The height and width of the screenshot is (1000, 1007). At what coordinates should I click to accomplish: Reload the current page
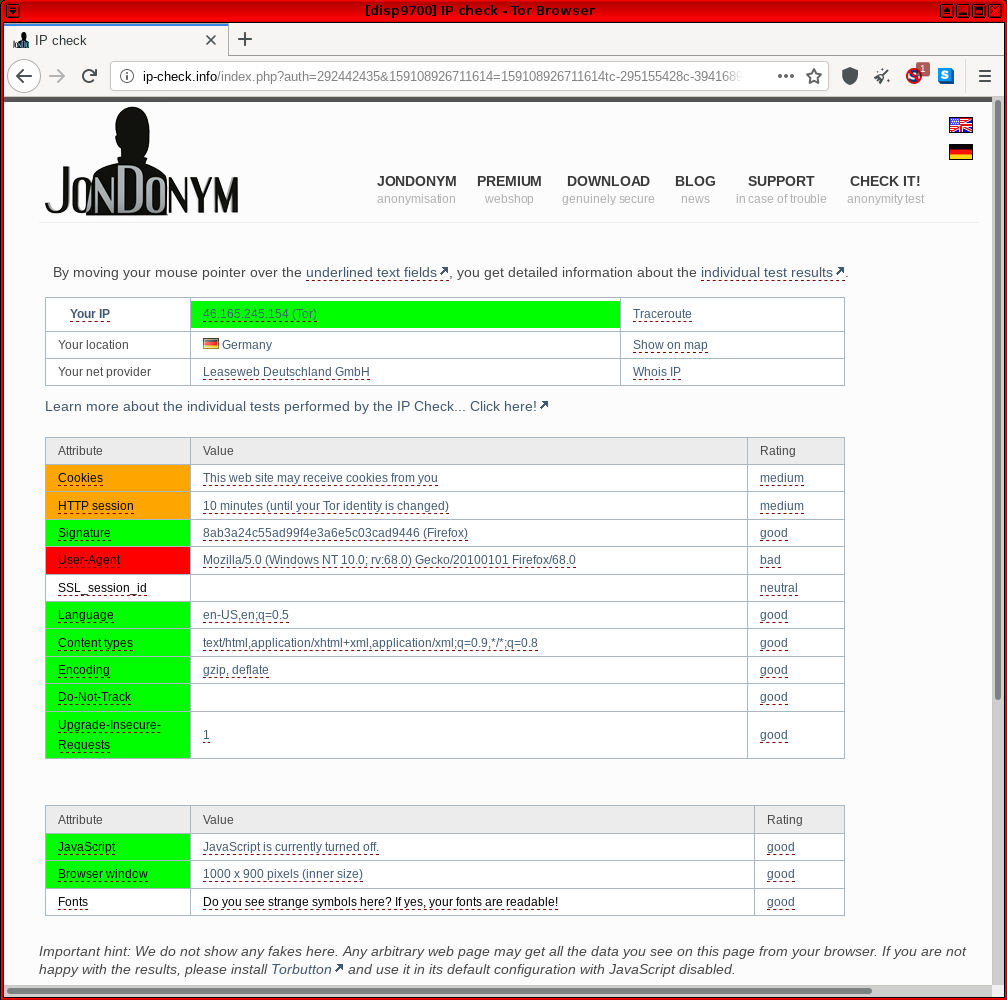point(89,76)
